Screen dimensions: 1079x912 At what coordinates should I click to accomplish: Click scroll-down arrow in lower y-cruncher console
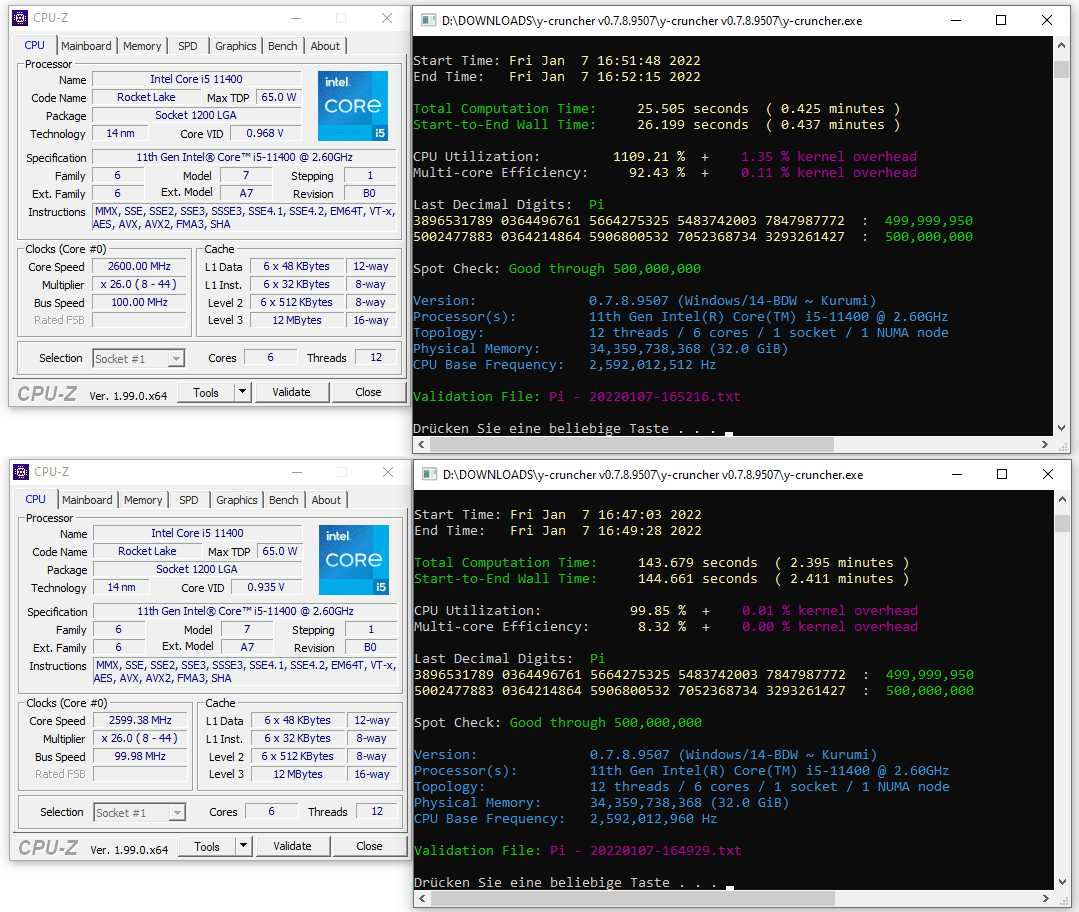click(1062, 882)
